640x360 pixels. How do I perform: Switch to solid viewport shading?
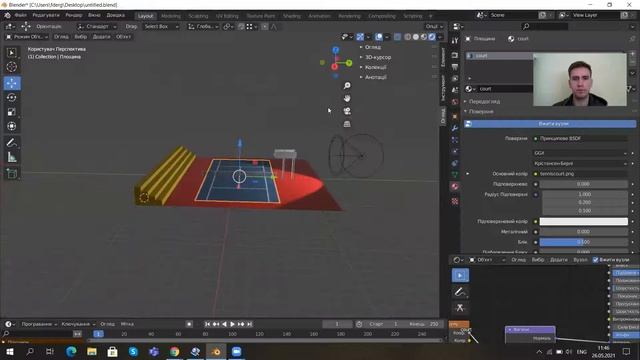coord(416,37)
